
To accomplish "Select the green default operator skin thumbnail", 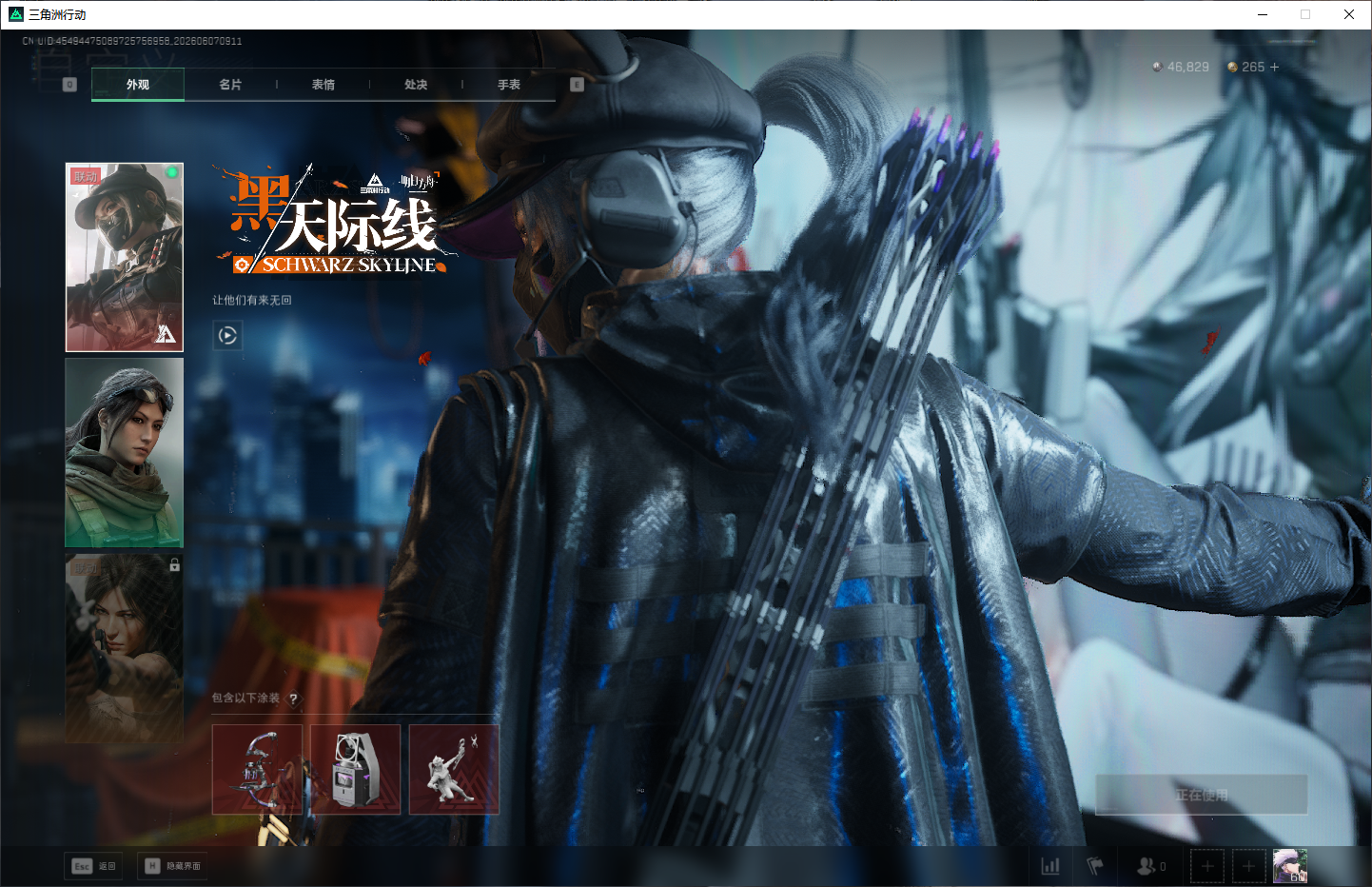I will click(124, 452).
